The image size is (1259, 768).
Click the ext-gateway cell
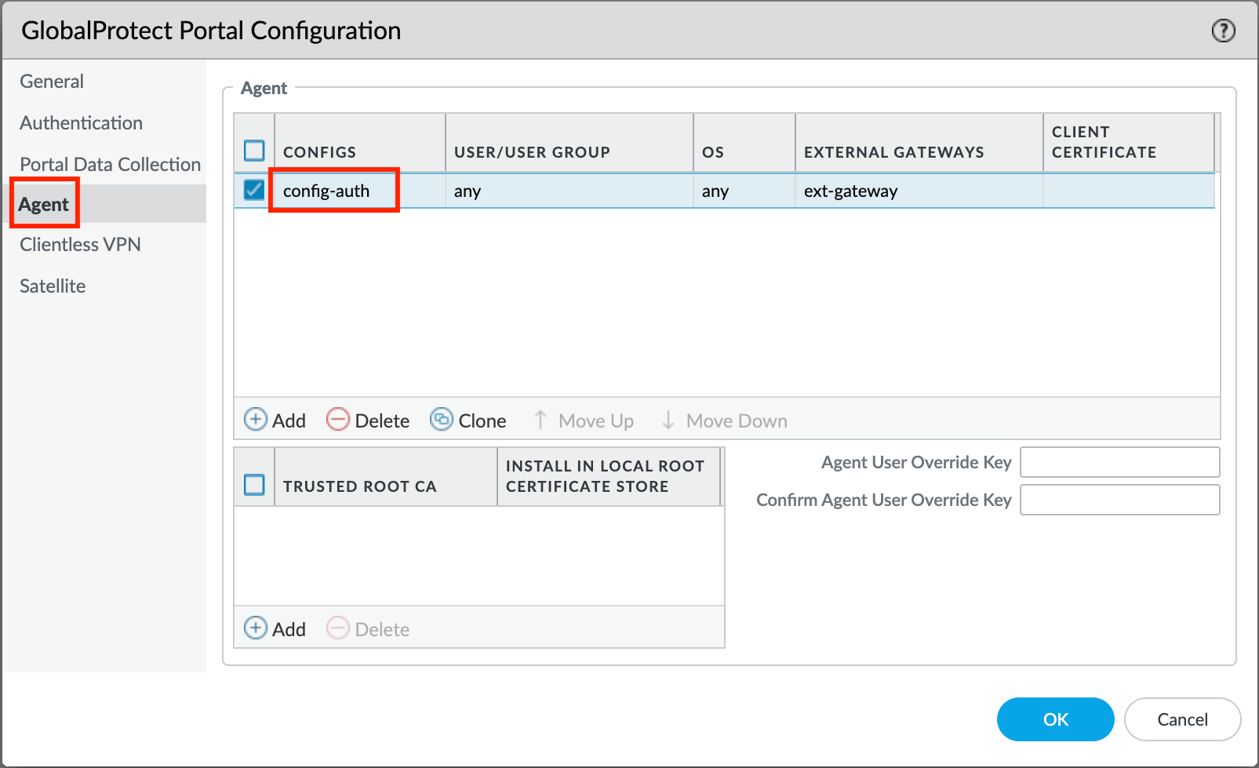tap(851, 190)
